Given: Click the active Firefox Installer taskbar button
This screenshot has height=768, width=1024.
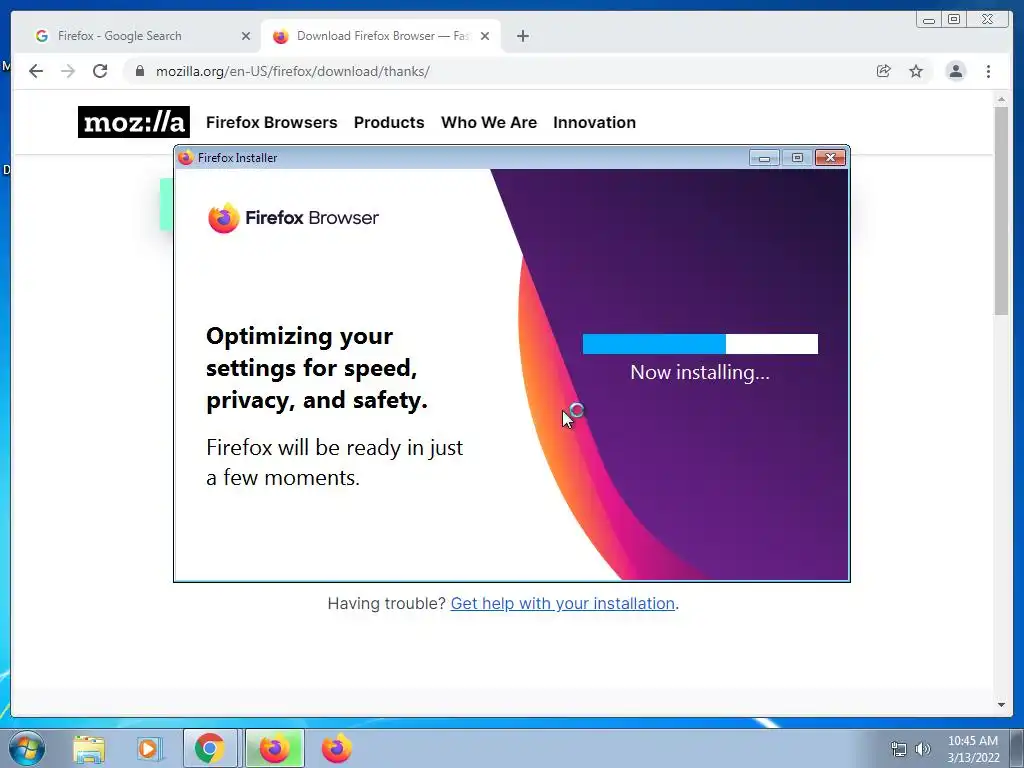Looking at the screenshot, I should point(274,748).
